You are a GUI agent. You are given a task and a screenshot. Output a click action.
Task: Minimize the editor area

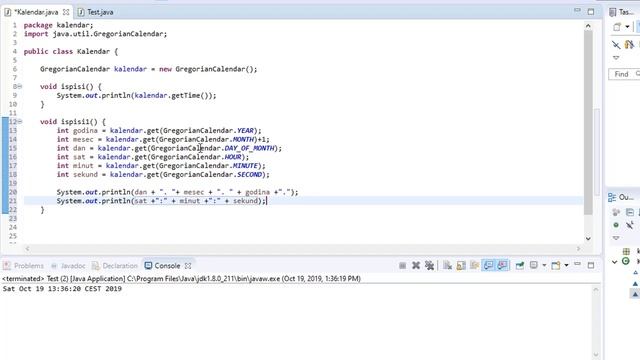point(577,11)
